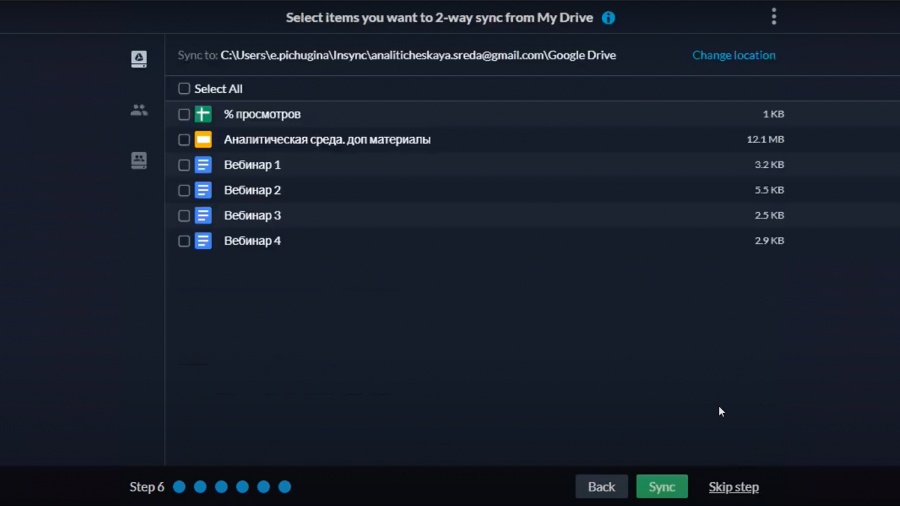Open the Shared drives sidebar icon
The width and height of the screenshot is (900, 506).
point(139,160)
